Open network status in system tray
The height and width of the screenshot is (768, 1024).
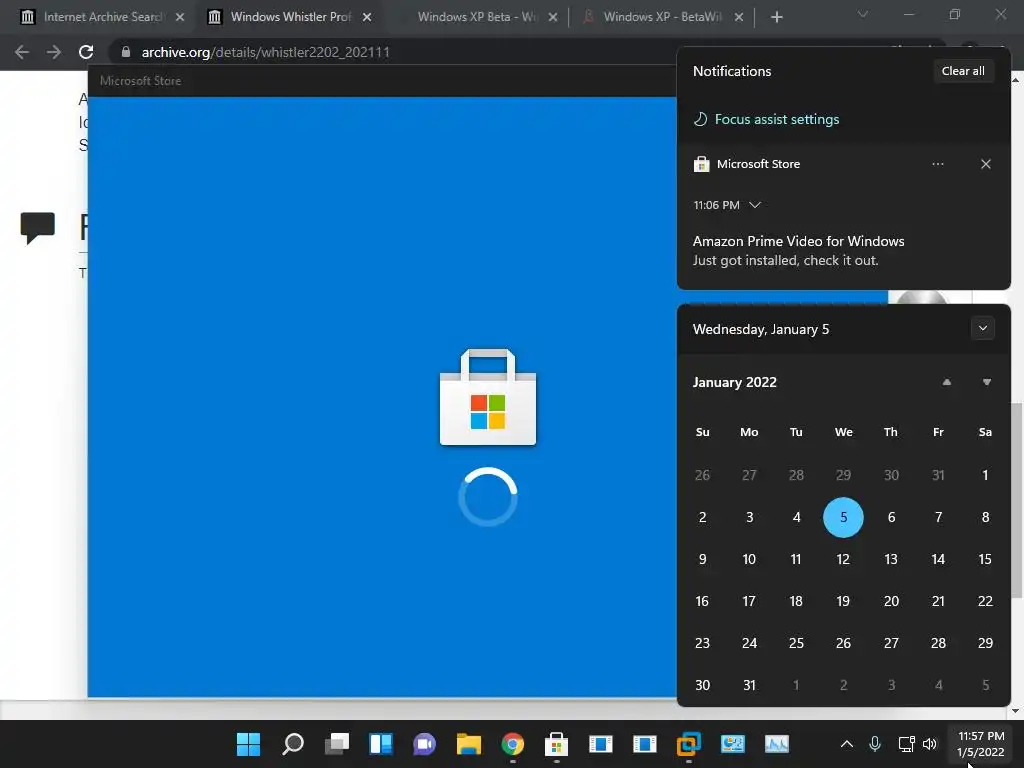[906, 744]
